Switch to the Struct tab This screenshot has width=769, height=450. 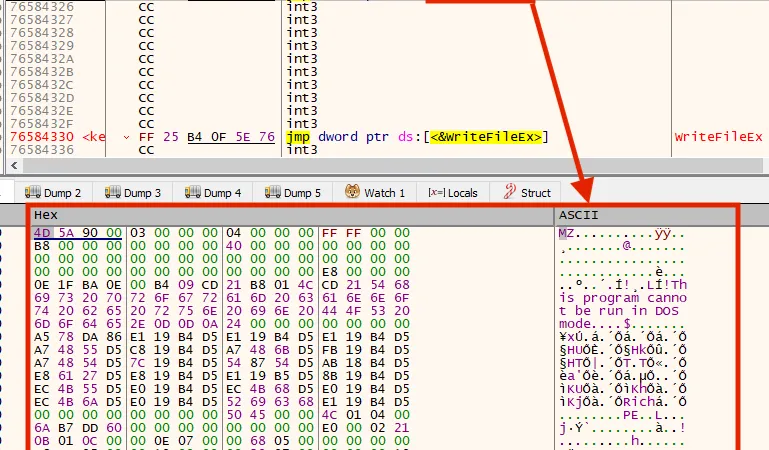[527, 193]
